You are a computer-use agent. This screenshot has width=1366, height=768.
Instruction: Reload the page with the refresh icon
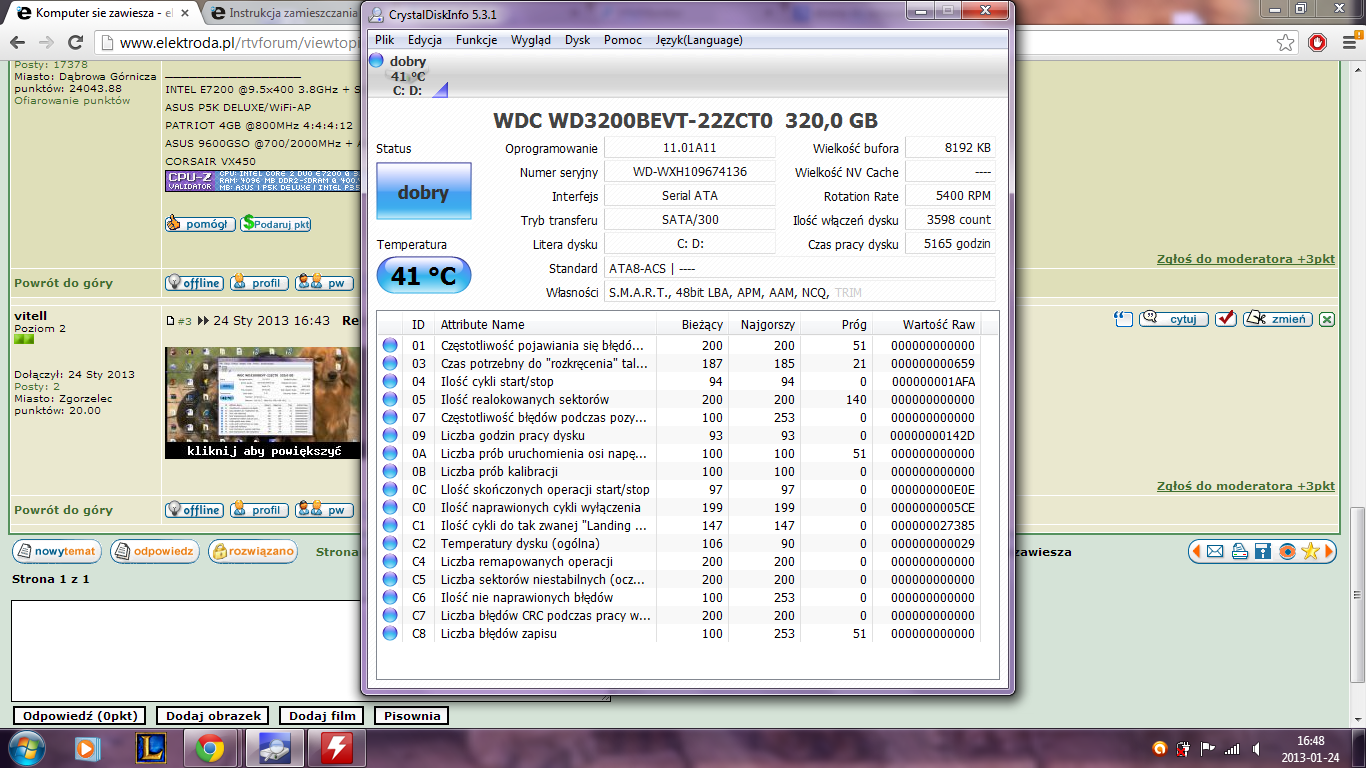pyautogui.click(x=75, y=43)
